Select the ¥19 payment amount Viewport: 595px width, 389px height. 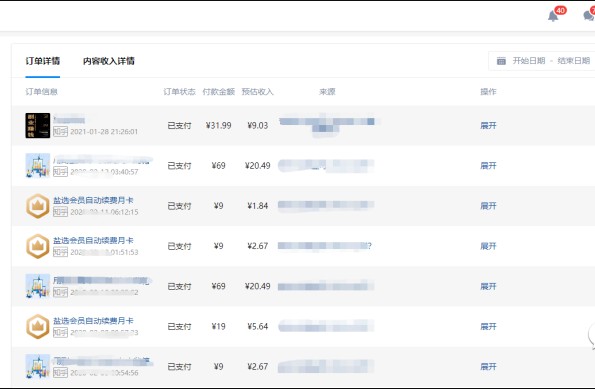219,327
